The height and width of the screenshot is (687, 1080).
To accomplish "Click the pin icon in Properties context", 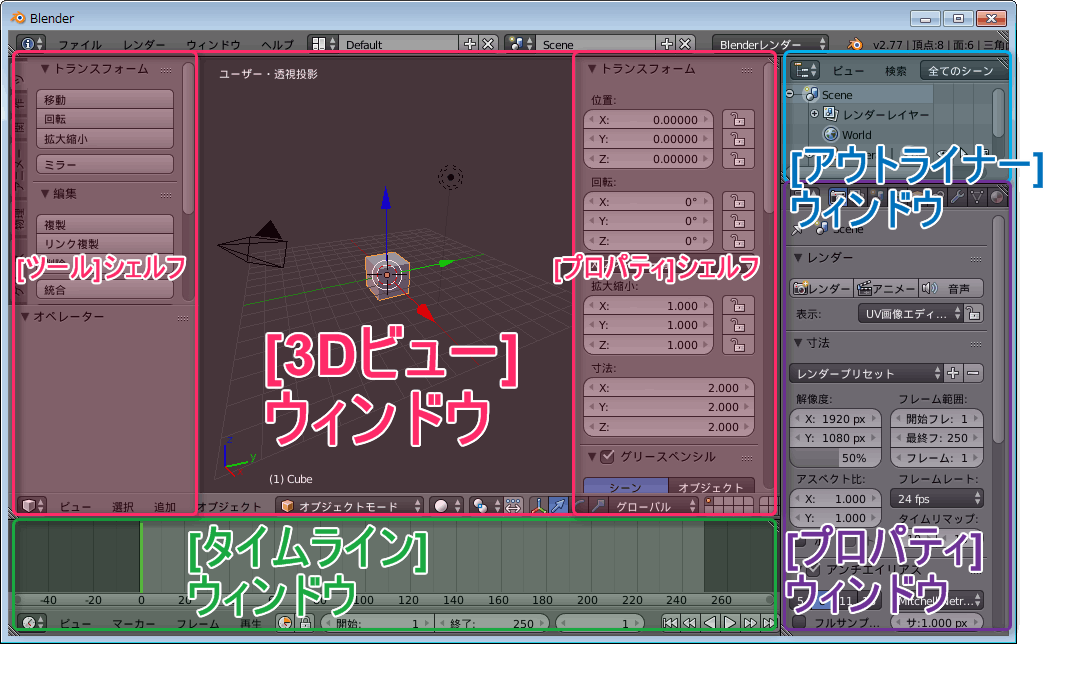I will pyautogui.click(x=797, y=229).
